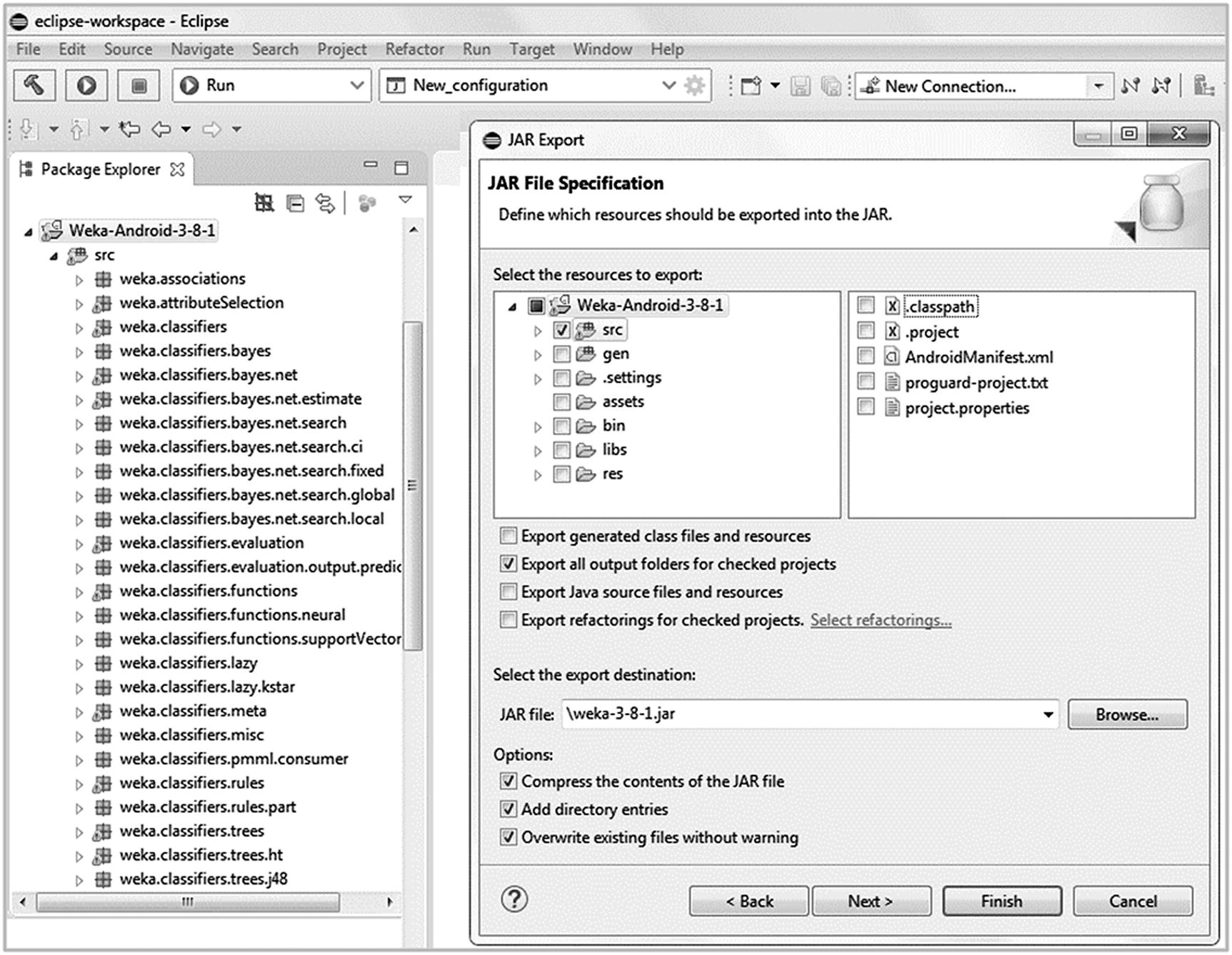The width and height of the screenshot is (1232, 955).
Task: Click the Save disk icon in toolbar
Action: [800, 86]
